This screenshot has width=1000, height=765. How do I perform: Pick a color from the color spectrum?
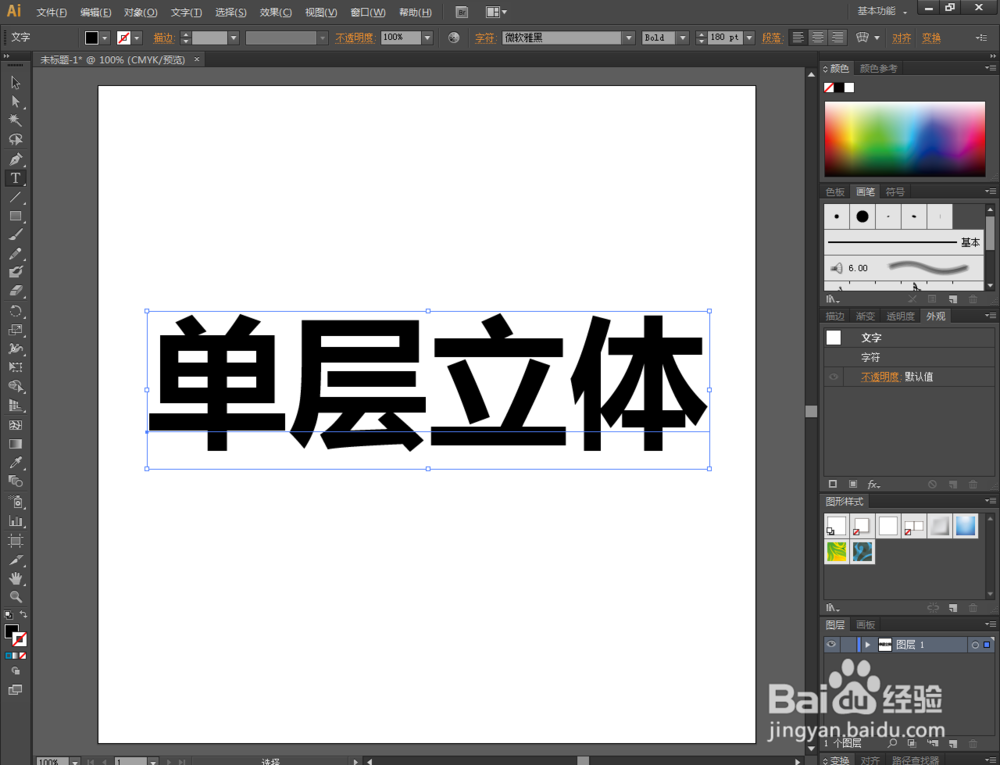click(x=905, y=138)
